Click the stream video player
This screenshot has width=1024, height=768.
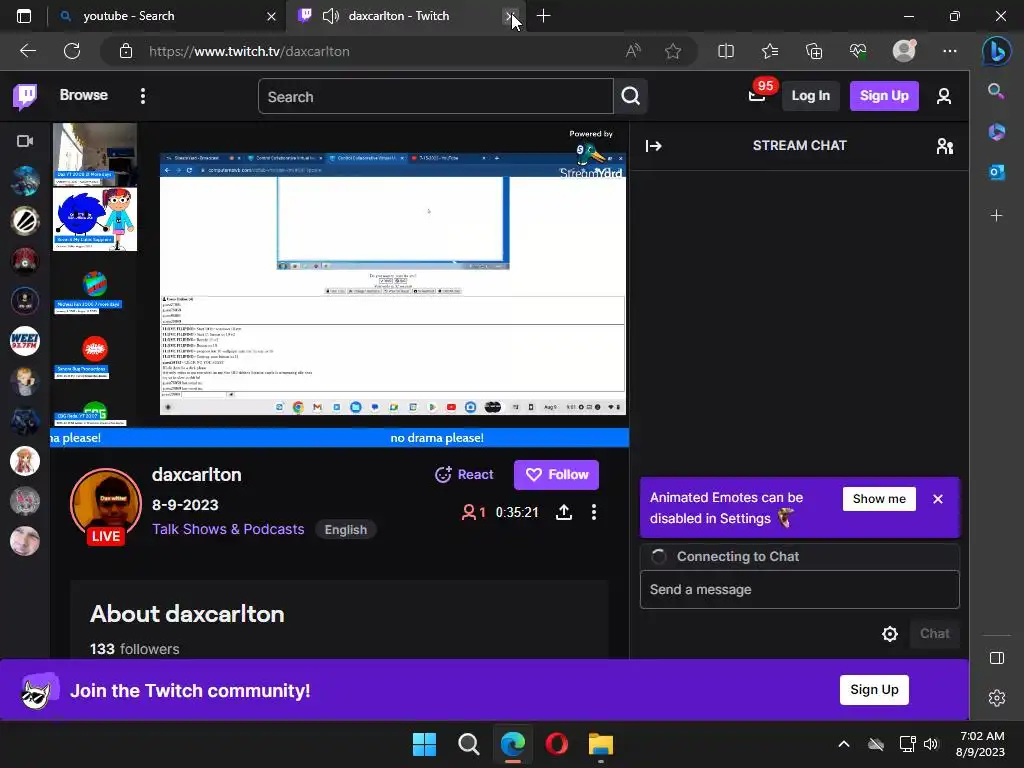(340, 285)
